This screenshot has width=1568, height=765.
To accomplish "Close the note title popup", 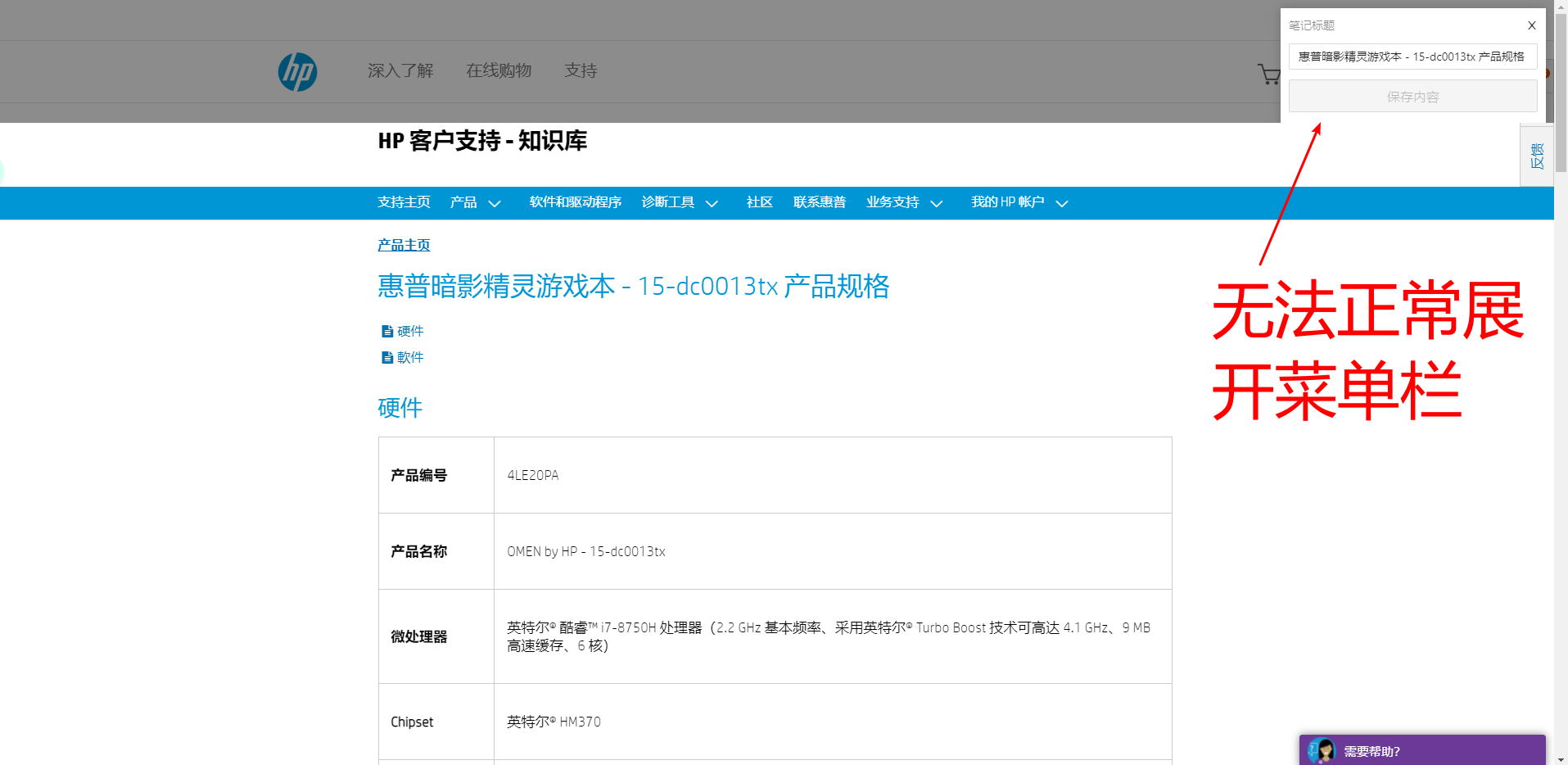I will coord(1531,25).
